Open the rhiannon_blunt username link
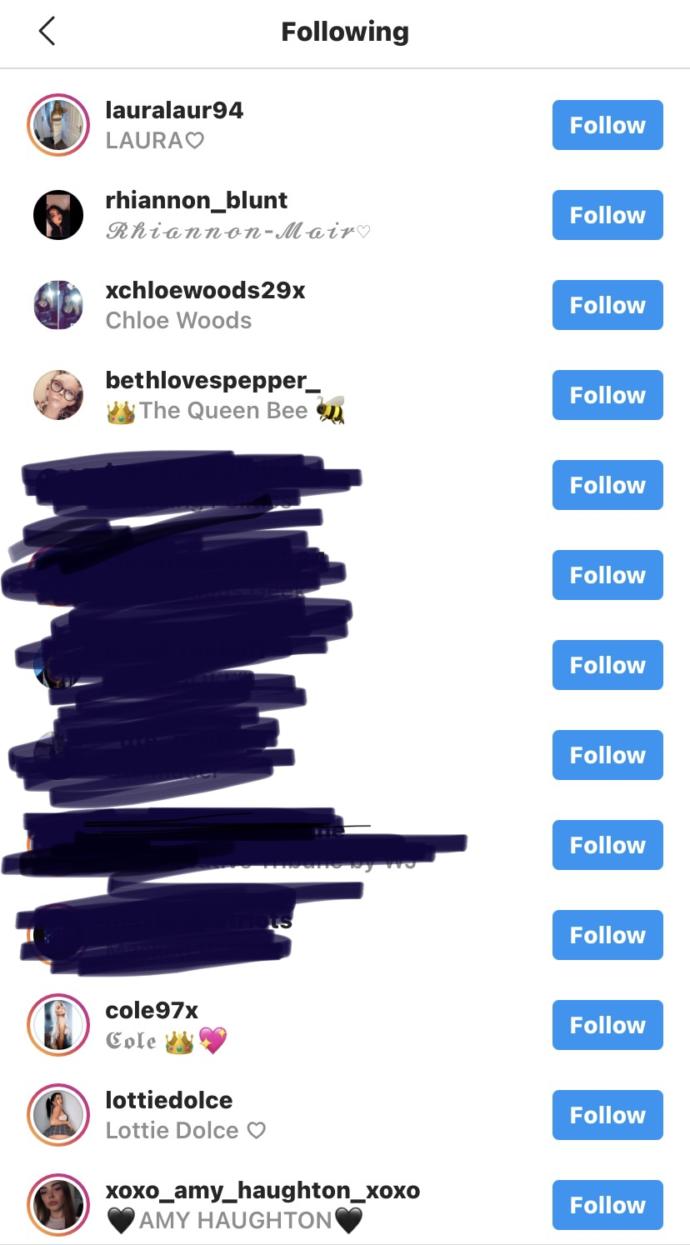 click(x=196, y=200)
